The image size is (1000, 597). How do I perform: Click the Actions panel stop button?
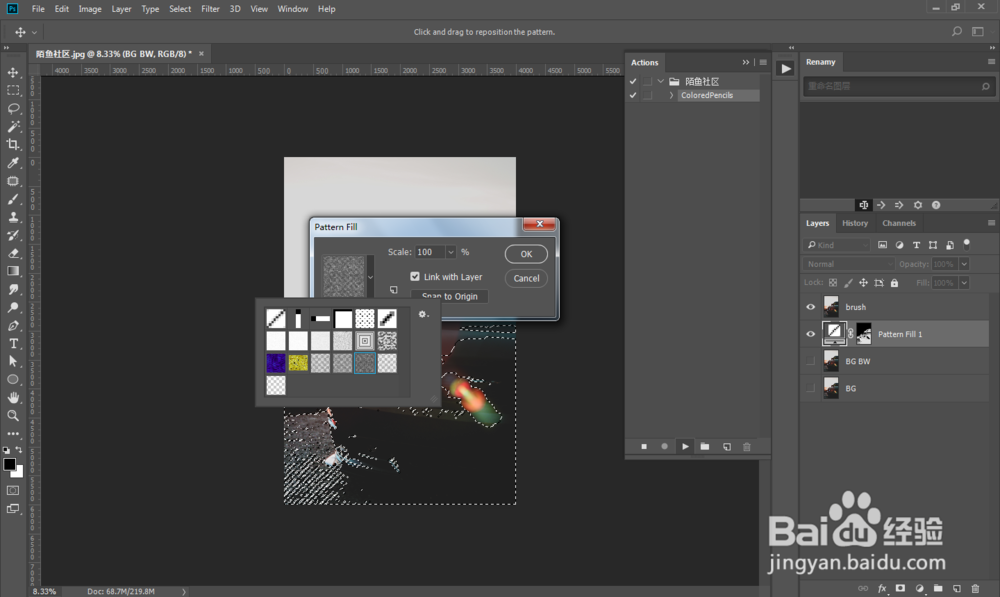click(x=643, y=446)
